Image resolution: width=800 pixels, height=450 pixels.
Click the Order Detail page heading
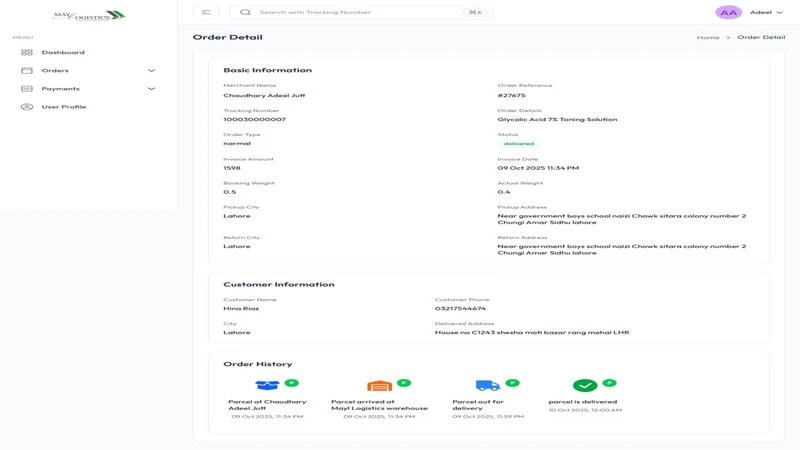click(228, 37)
